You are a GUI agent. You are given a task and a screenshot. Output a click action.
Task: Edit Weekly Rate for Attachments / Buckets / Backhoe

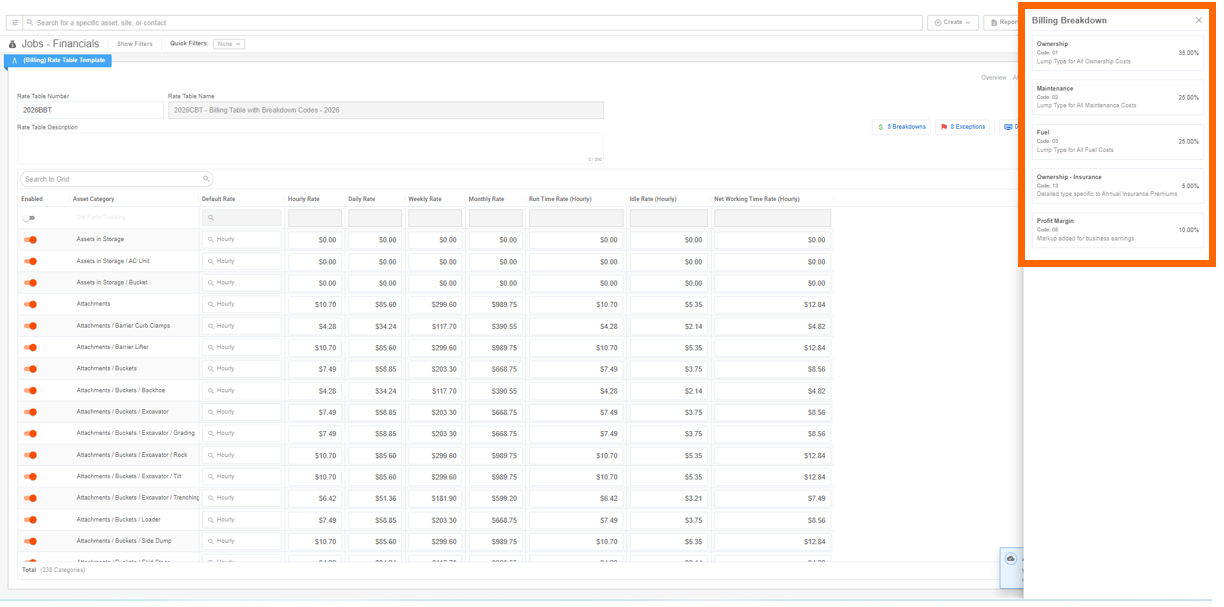(x=435, y=391)
